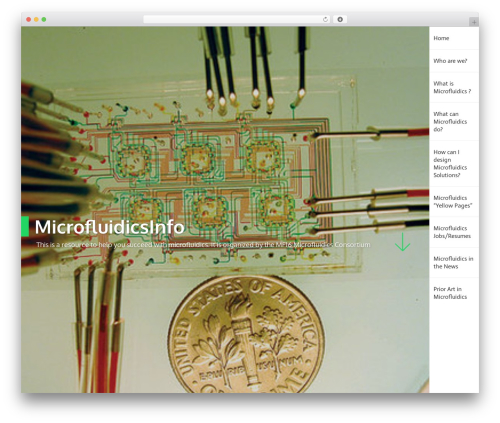Click the site tagline about MF16 Consortium
This screenshot has height=423, width=500.
coord(203,245)
